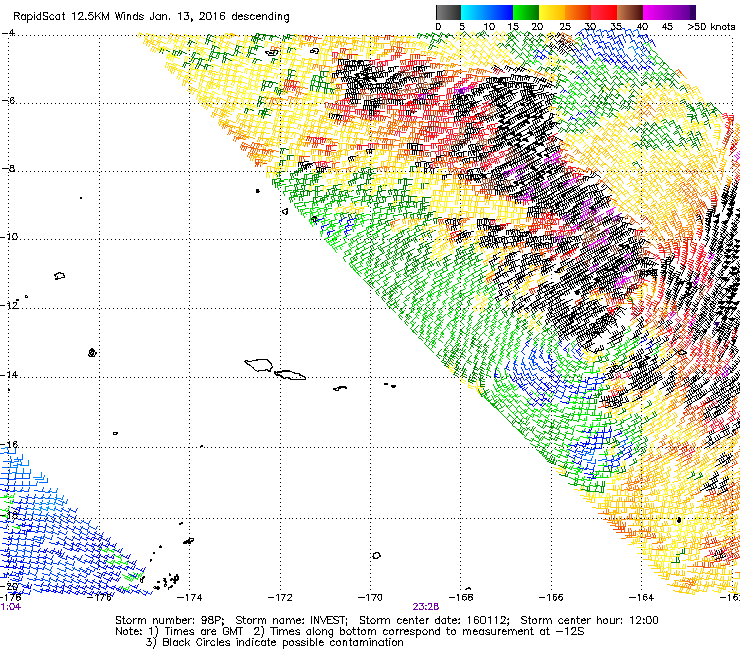
Task: Click the 'Storm name: INVEST;' text
Action: (x=291, y=620)
